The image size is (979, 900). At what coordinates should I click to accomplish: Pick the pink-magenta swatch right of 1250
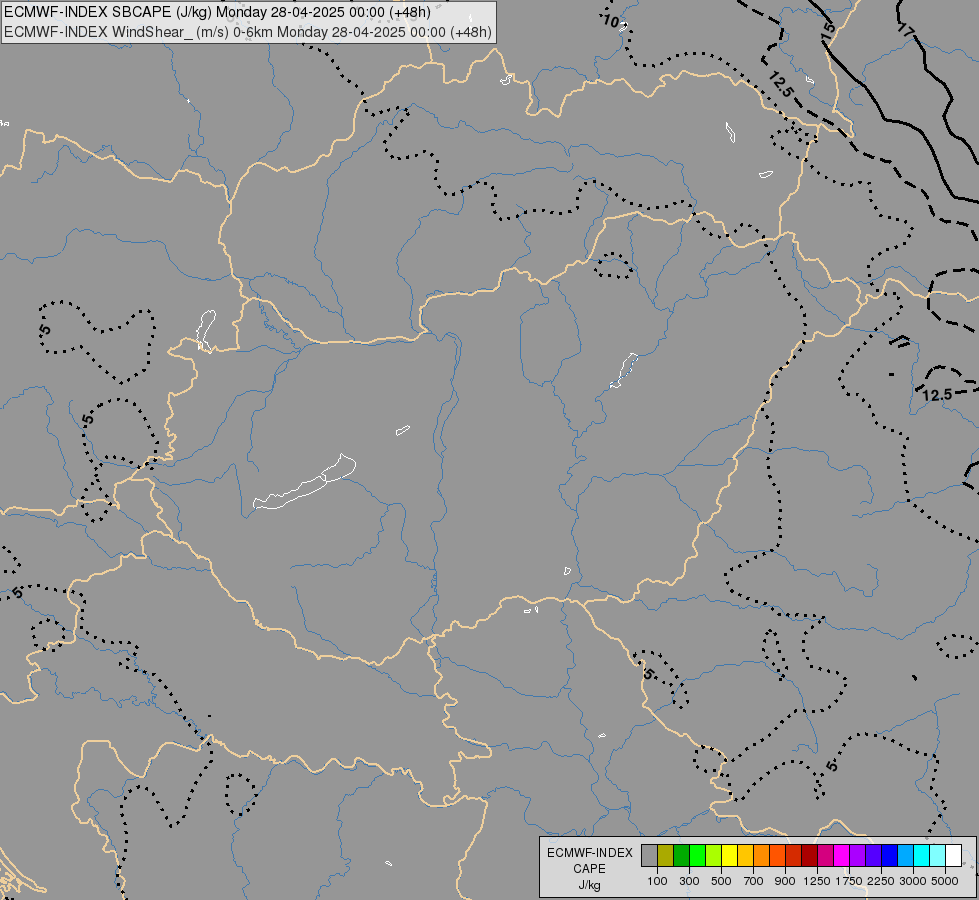tap(825, 855)
